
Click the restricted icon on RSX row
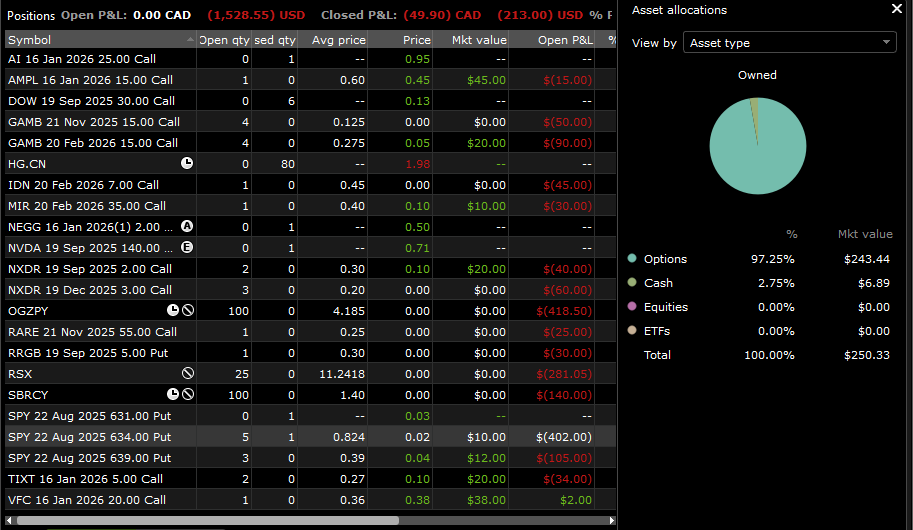click(187, 373)
